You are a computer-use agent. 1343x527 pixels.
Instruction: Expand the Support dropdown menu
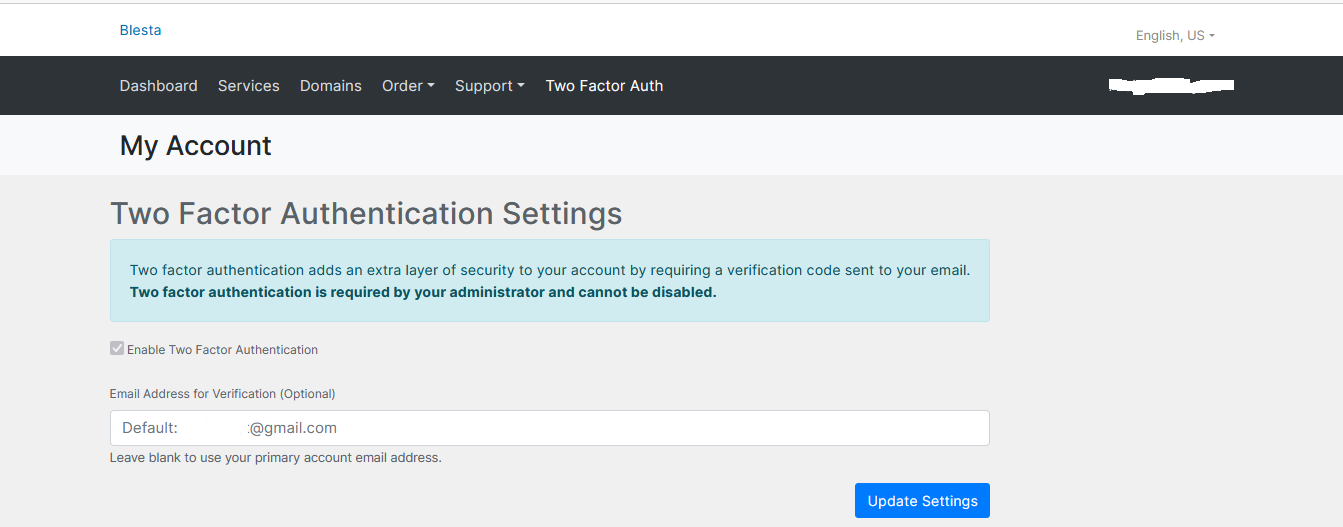[x=489, y=86]
